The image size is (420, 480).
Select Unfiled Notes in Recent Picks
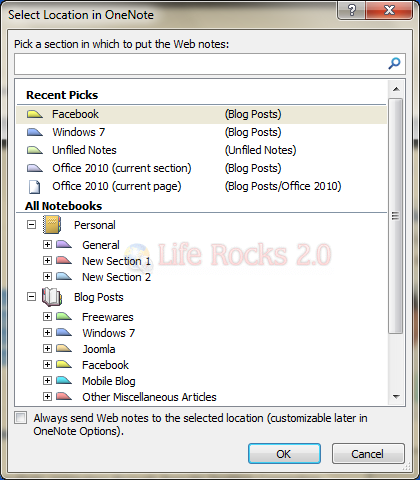pyautogui.click(x=202, y=150)
